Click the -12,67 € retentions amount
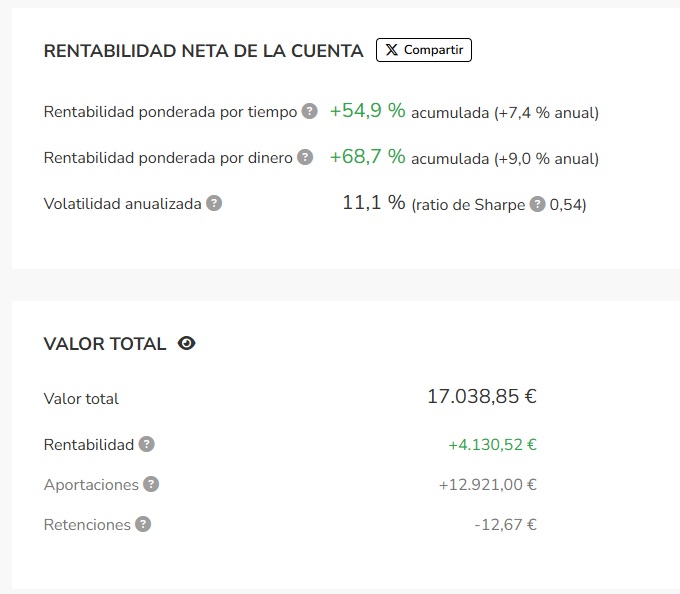680x594 pixels. [x=505, y=525]
